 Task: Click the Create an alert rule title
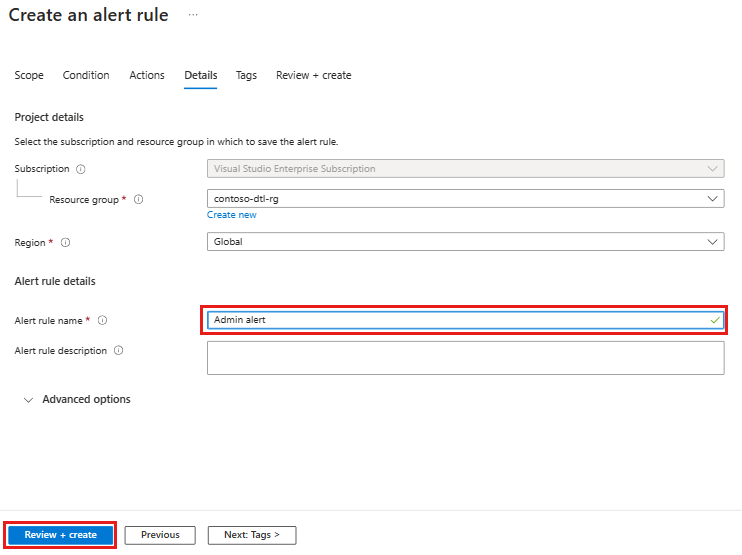click(88, 15)
